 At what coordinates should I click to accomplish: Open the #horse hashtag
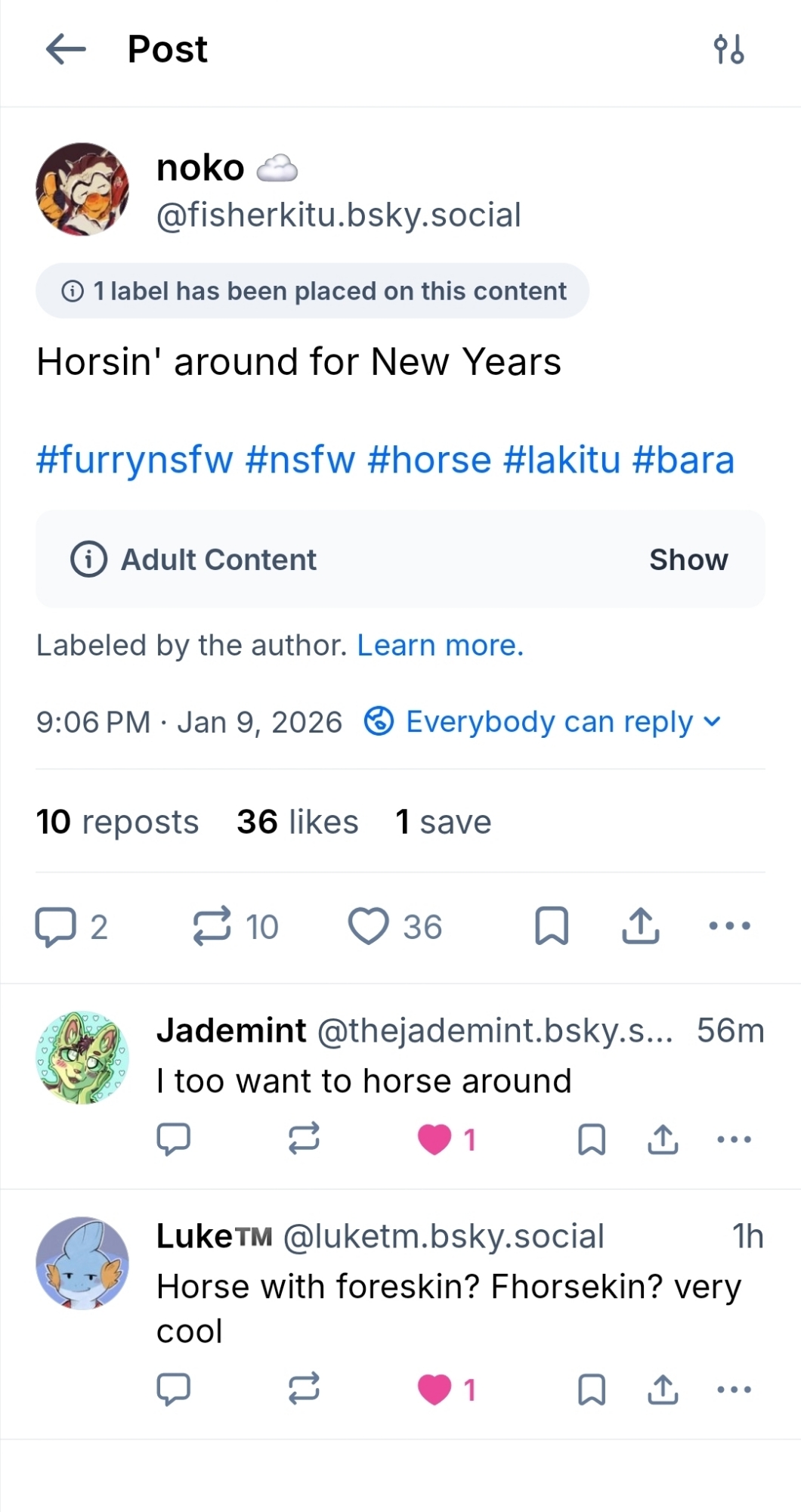tap(428, 460)
